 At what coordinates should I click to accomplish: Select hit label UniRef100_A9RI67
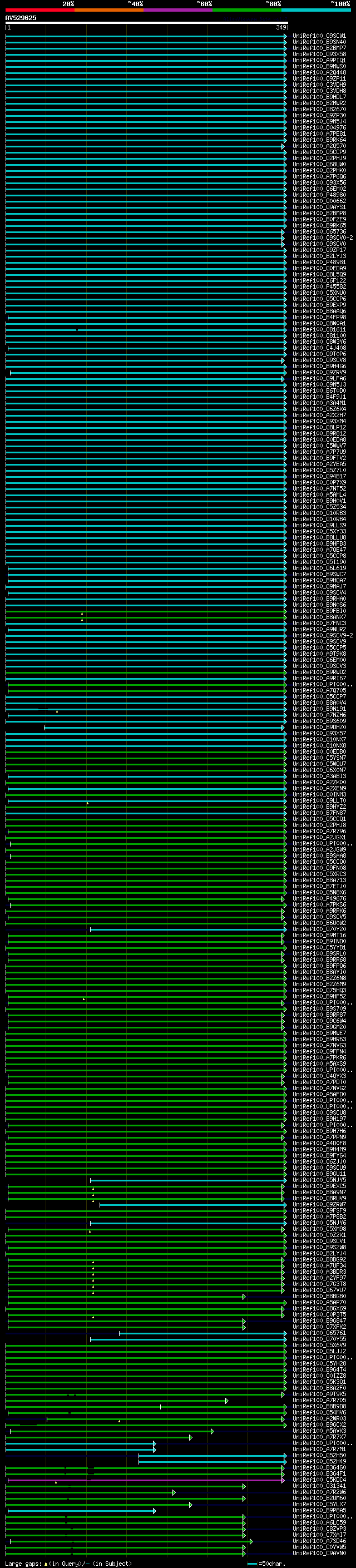click(319, 678)
